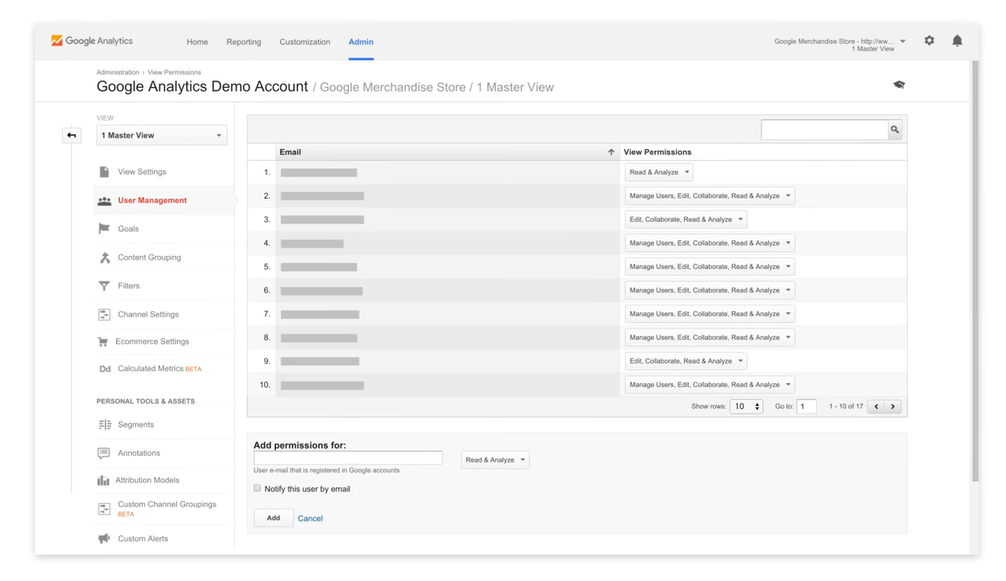Go to previous page of users
The height and width of the screenshot is (581, 1006).
pos(876,406)
